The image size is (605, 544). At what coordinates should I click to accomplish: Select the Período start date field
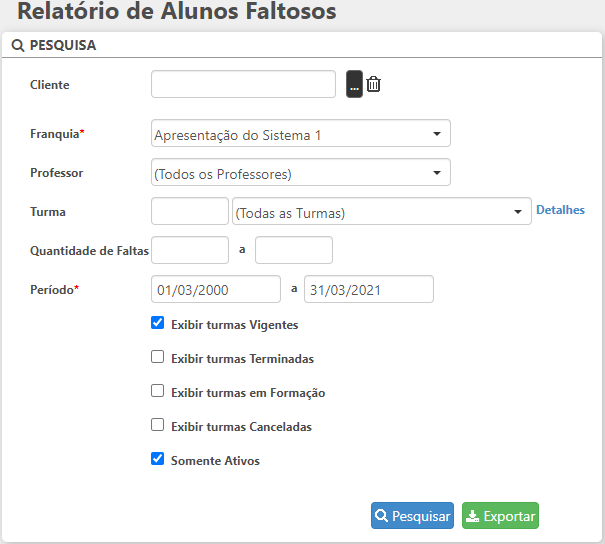click(216, 290)
